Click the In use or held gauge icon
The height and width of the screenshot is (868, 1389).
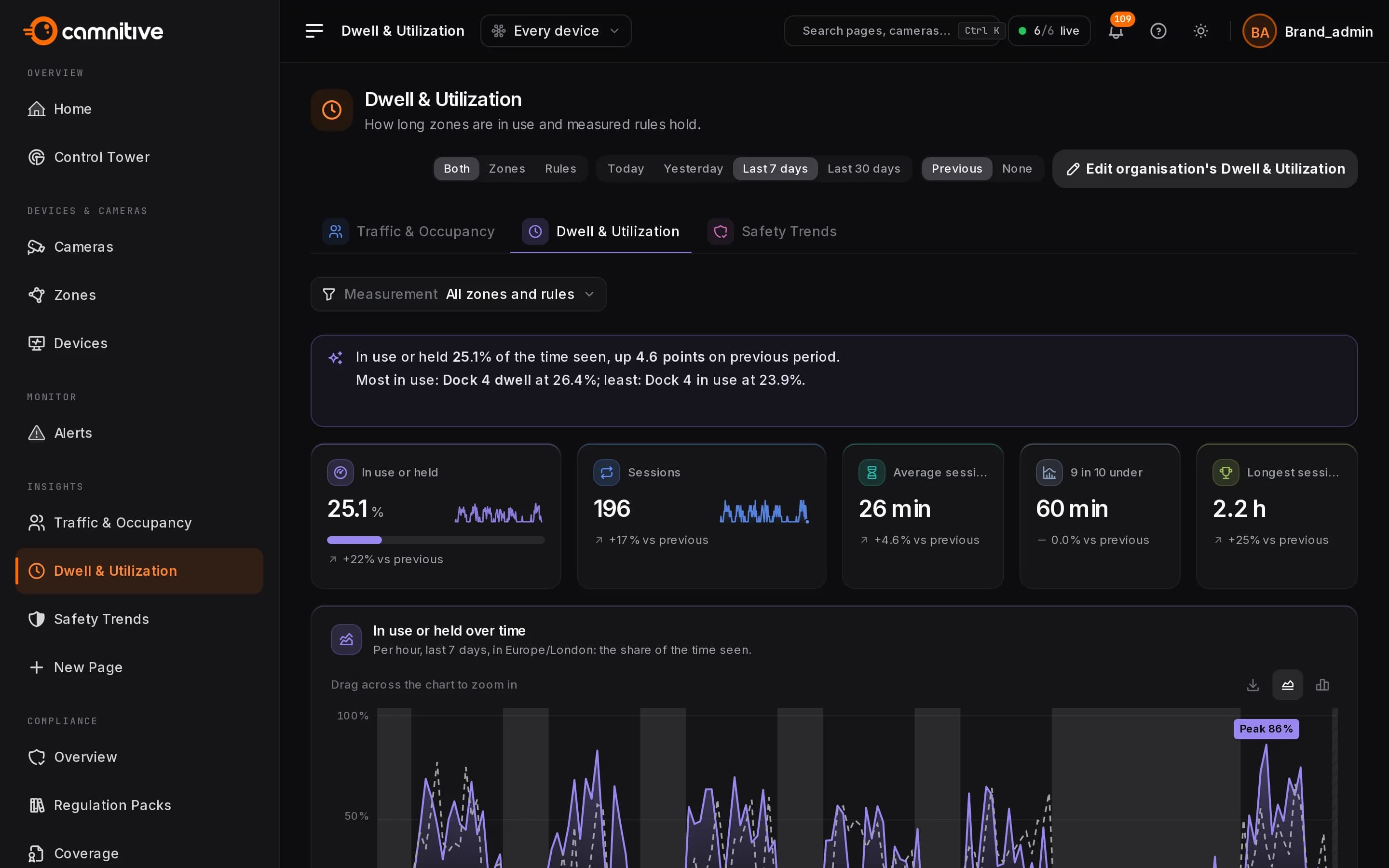click(340, 473)
